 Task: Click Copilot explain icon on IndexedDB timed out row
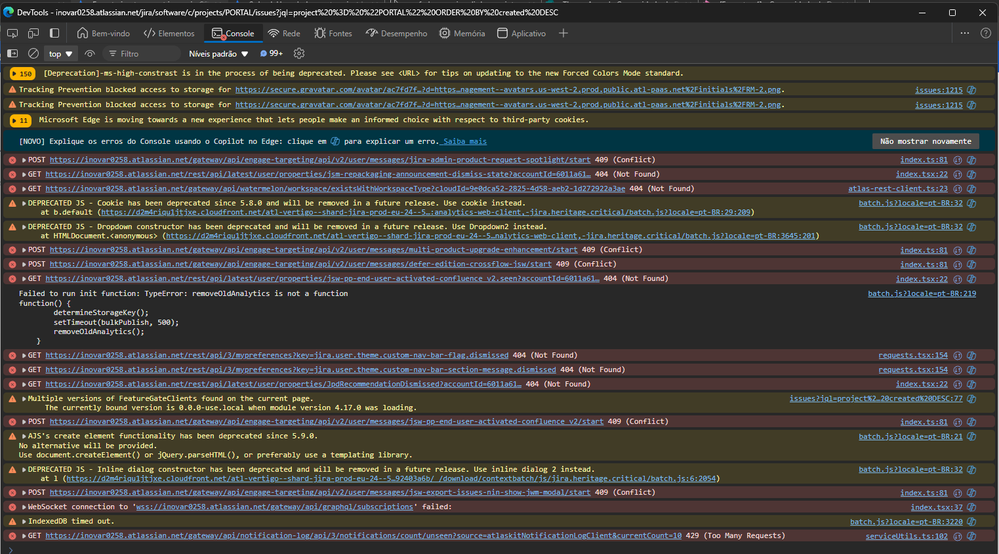point(972,522)
